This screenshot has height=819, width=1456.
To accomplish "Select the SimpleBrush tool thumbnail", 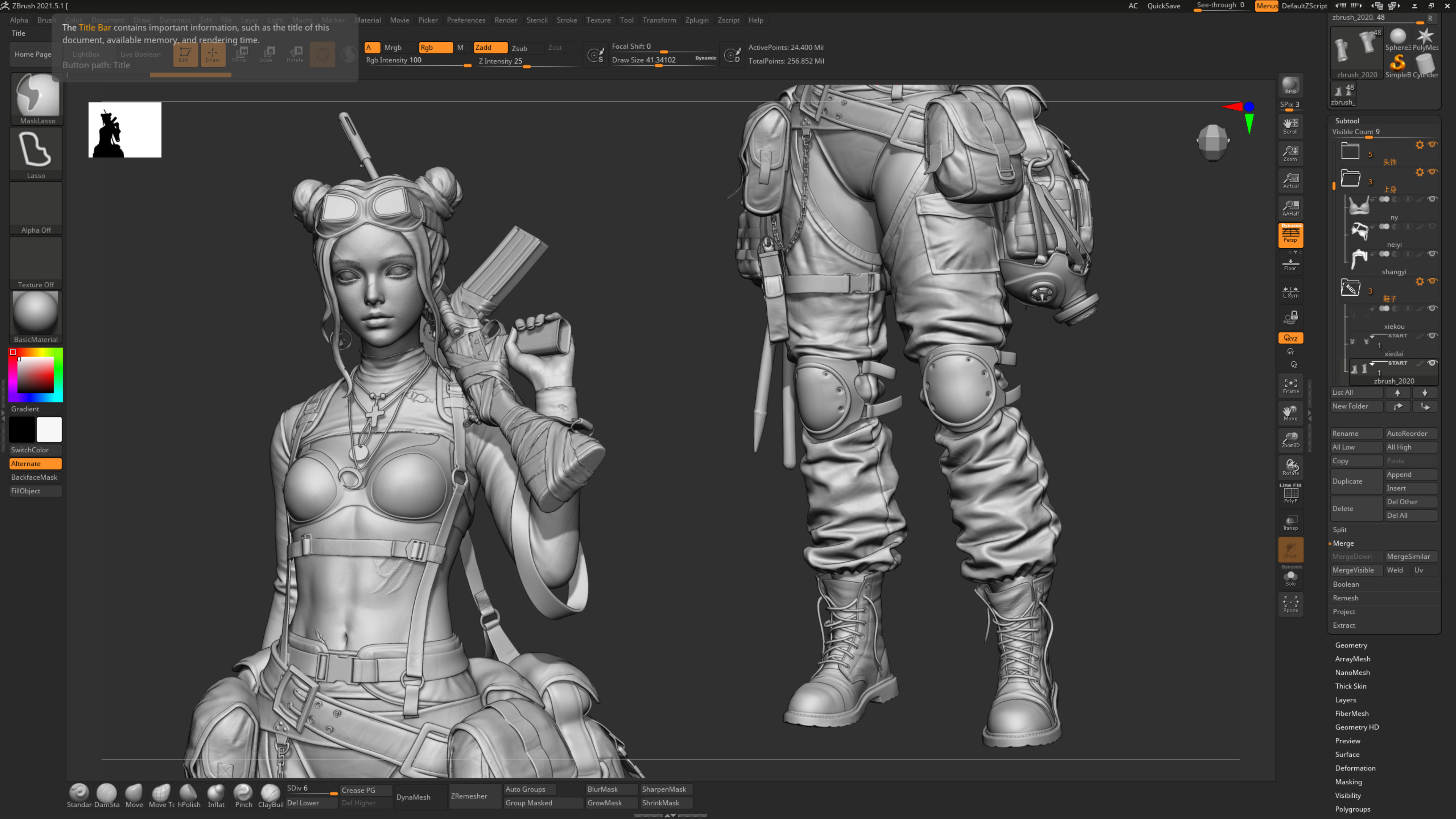I will coord(1397,66).
